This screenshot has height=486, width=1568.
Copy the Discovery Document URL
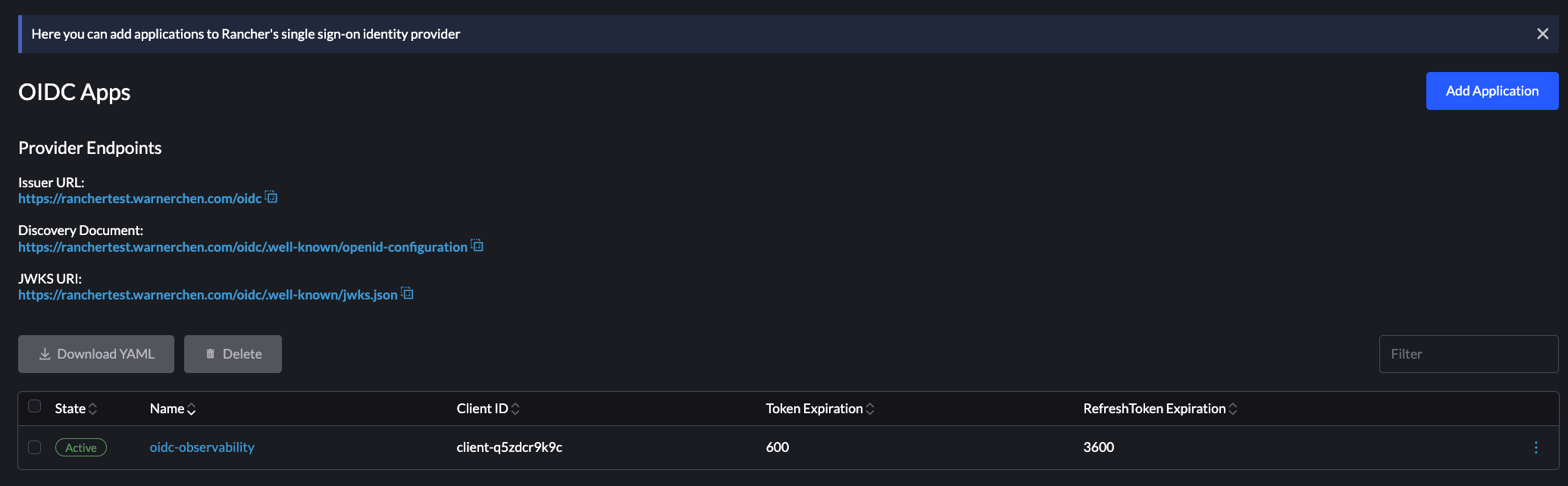tap(477, 246)
